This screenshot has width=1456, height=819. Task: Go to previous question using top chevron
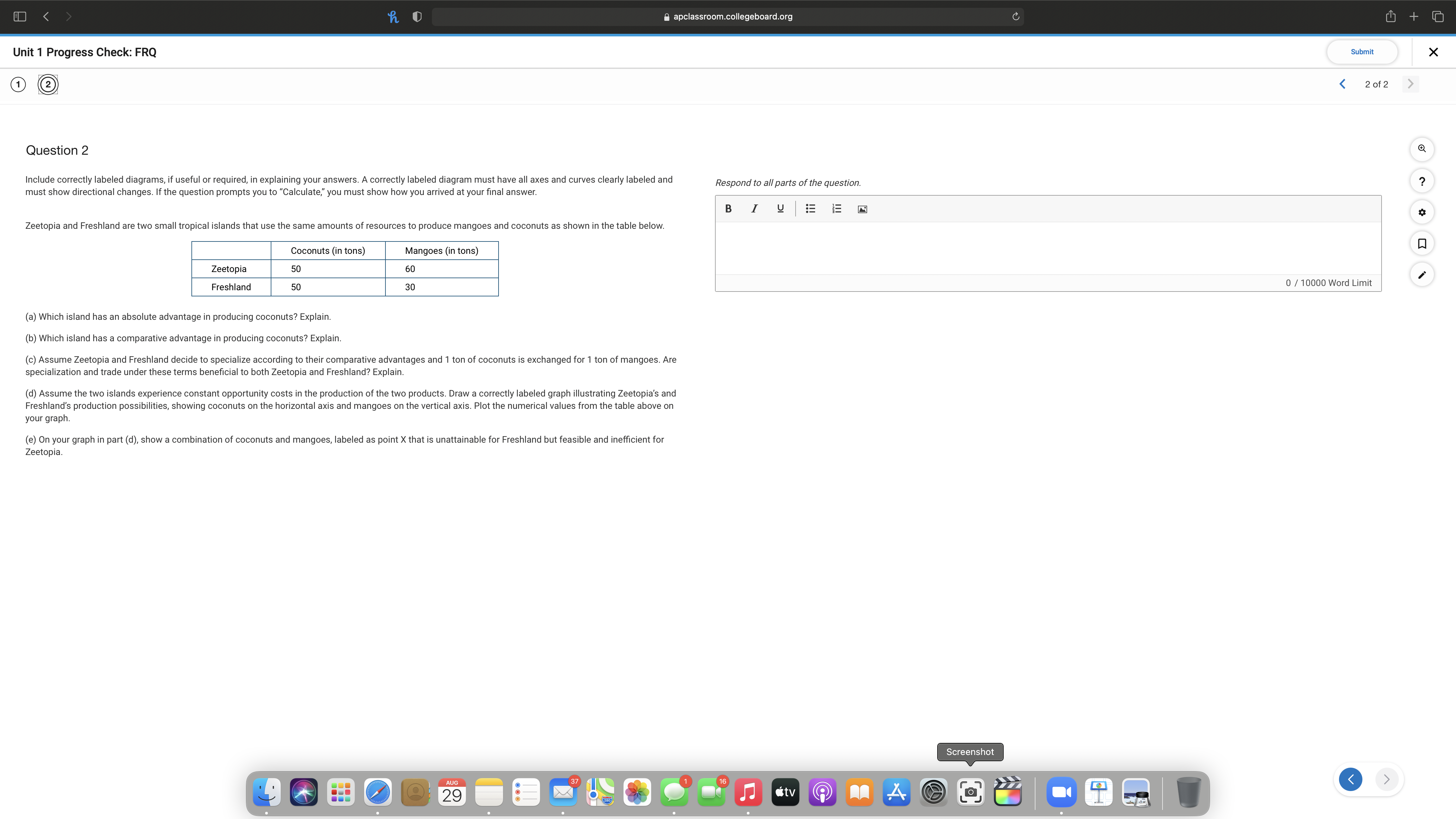tap(1342, 84)
